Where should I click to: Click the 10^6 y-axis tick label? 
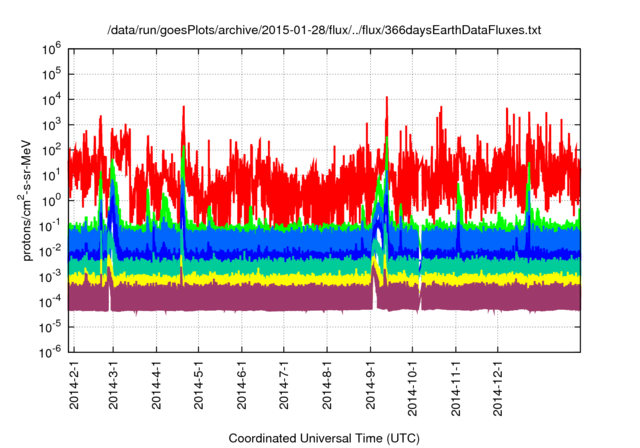point(51,50)
